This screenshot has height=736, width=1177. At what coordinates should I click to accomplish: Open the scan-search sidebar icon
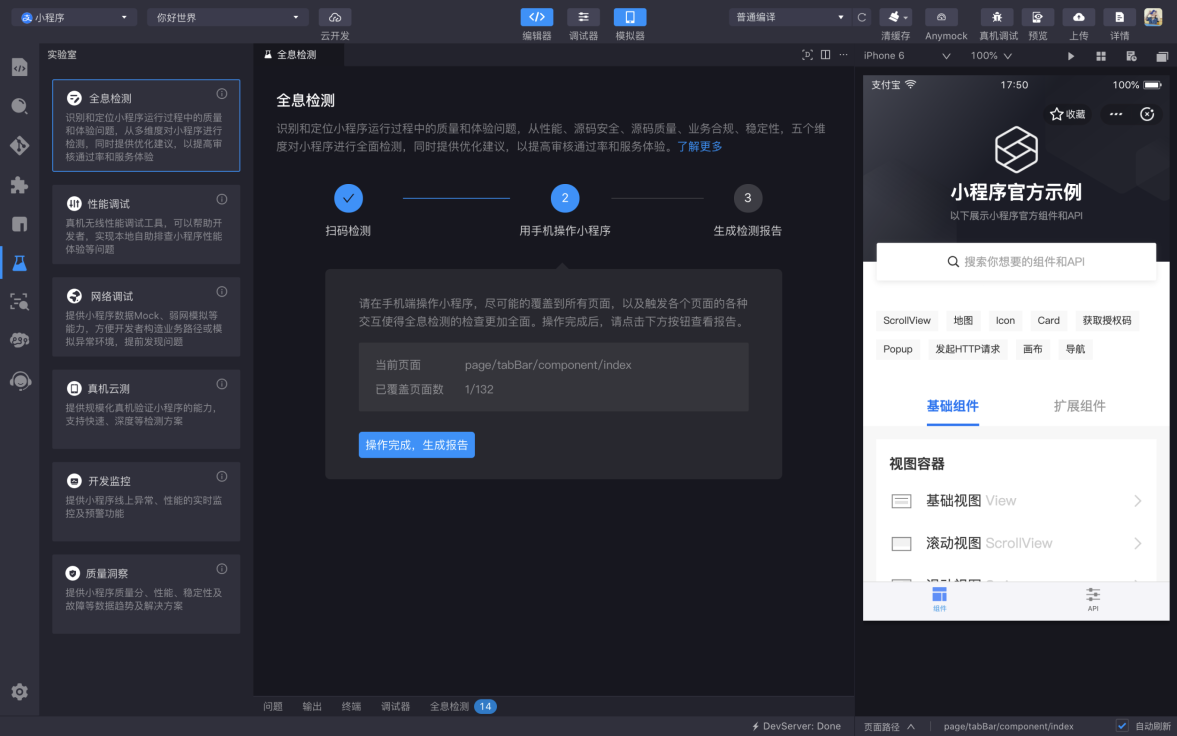[x=20, y=302]
